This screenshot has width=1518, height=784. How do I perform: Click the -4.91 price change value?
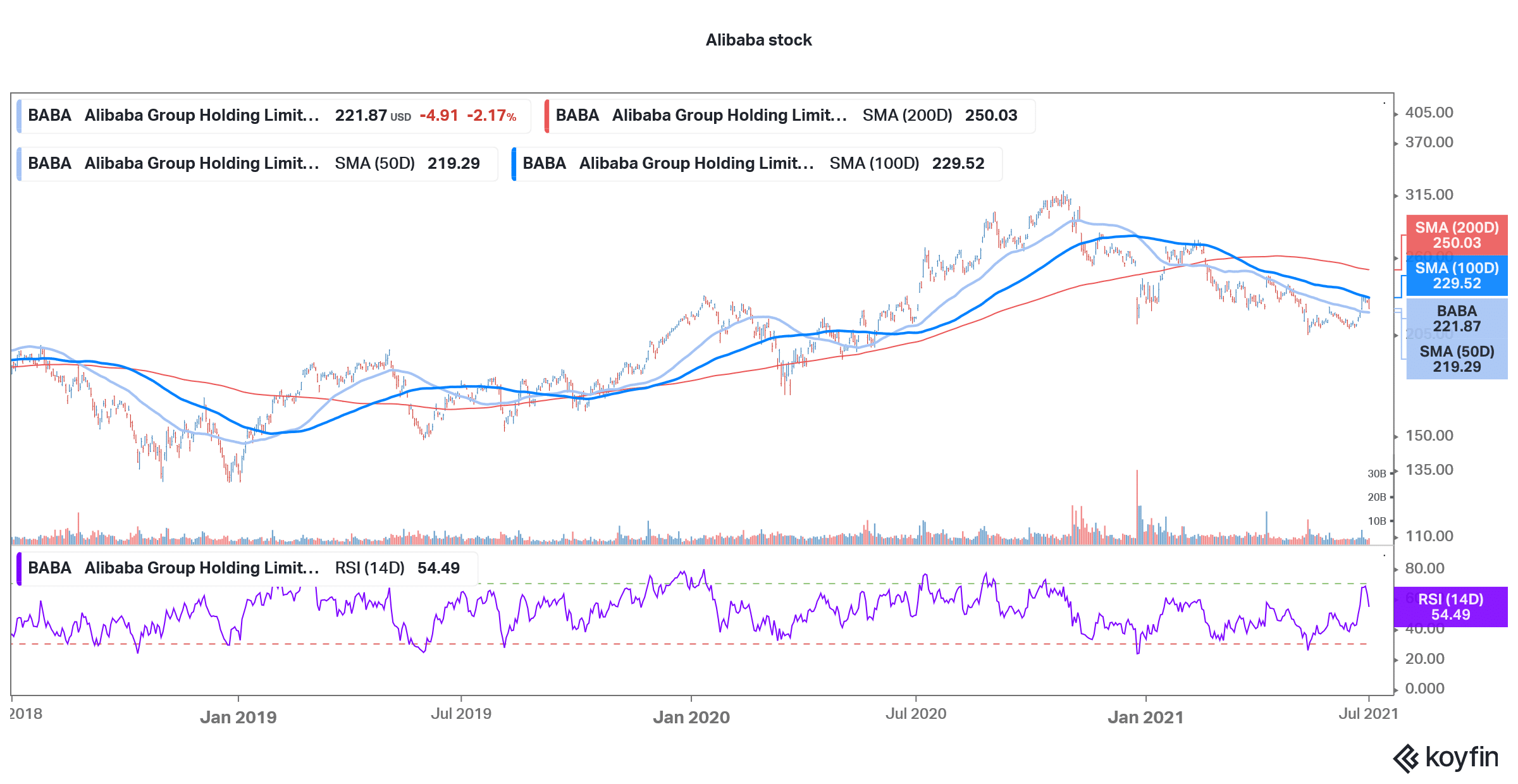(439, 116)
